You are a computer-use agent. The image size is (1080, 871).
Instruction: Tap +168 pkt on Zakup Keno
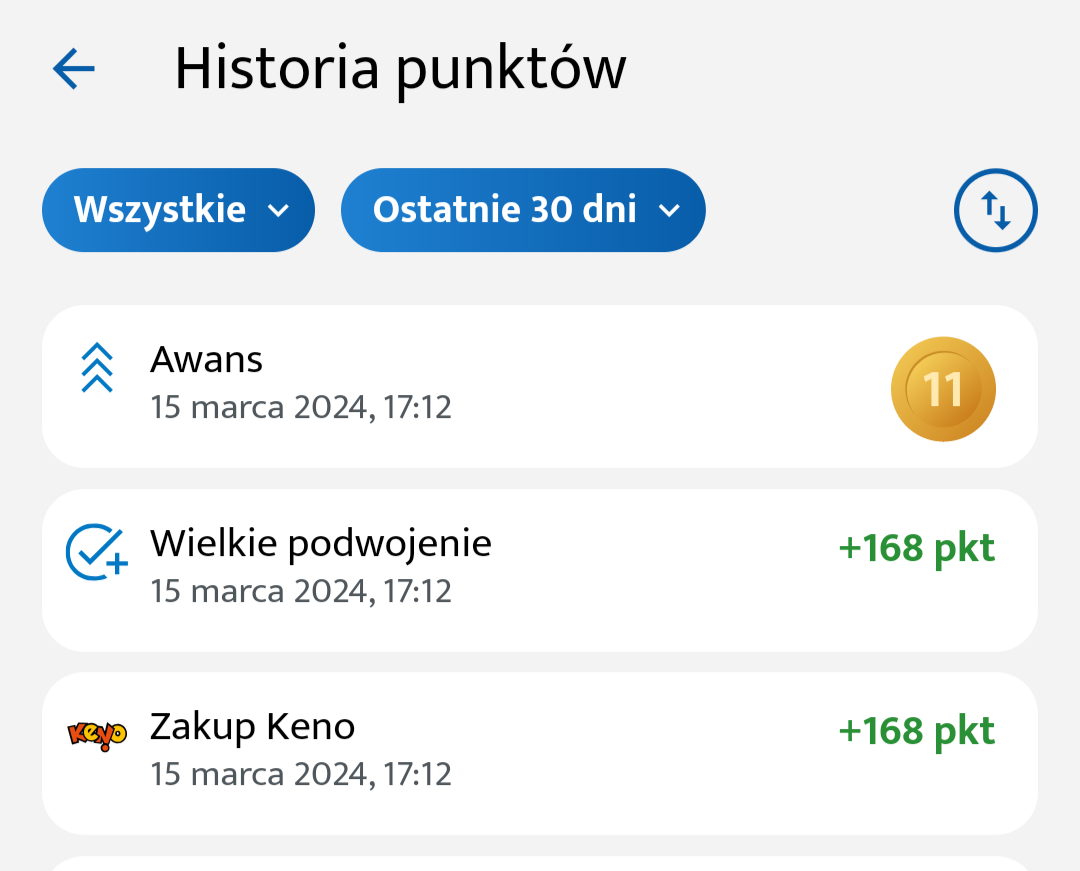point(917,732)
